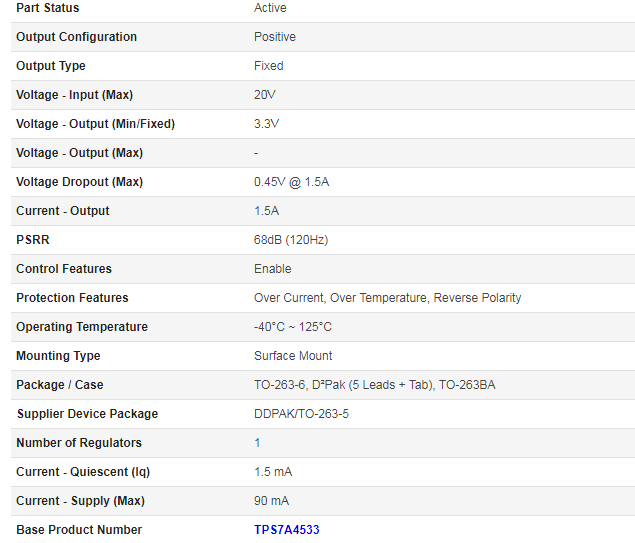Select the Operating Temperature range value
The width and height of the screenshot is (635, 543).
[293, 327]
